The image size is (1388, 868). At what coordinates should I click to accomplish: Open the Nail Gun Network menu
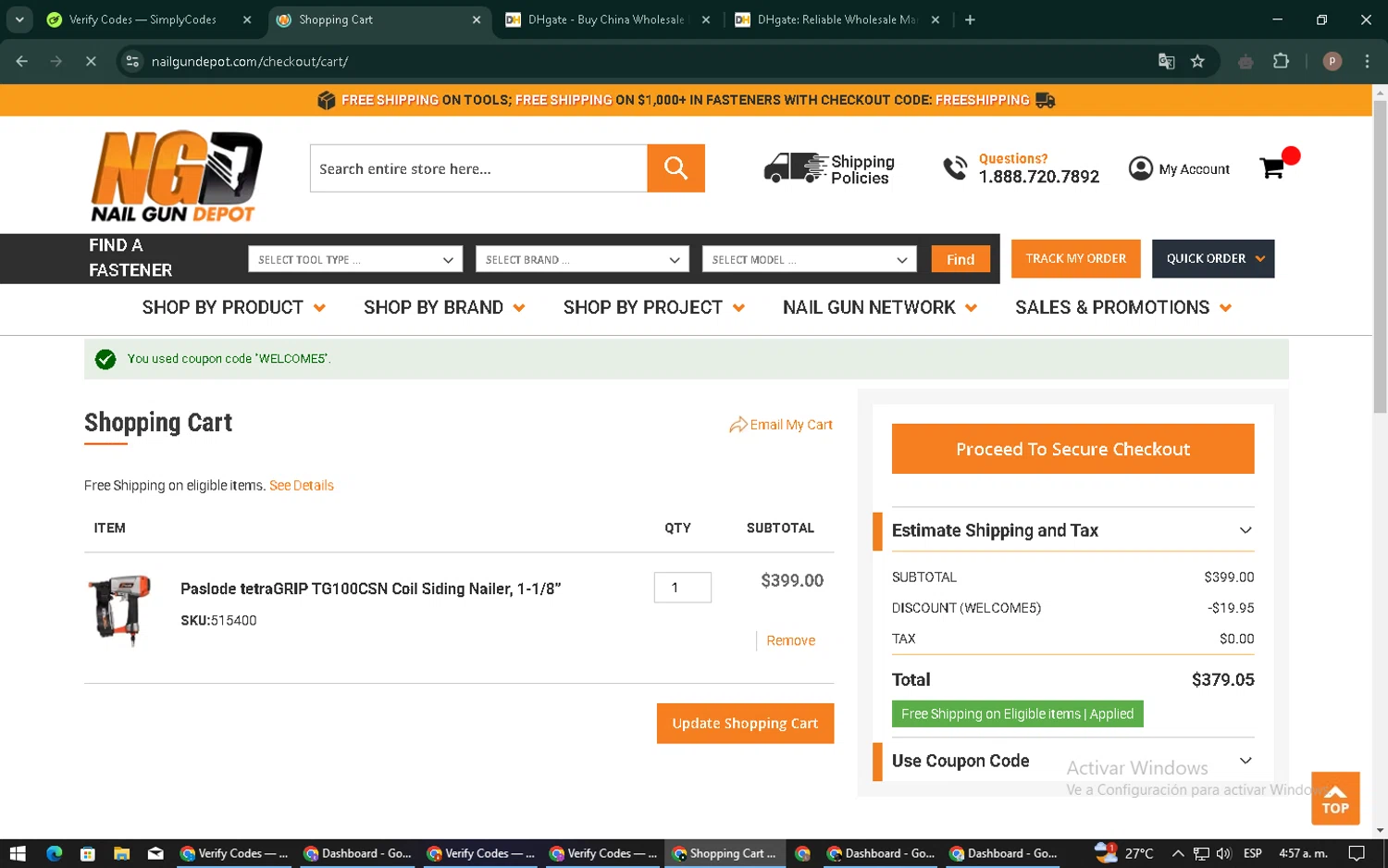(880, 307)
